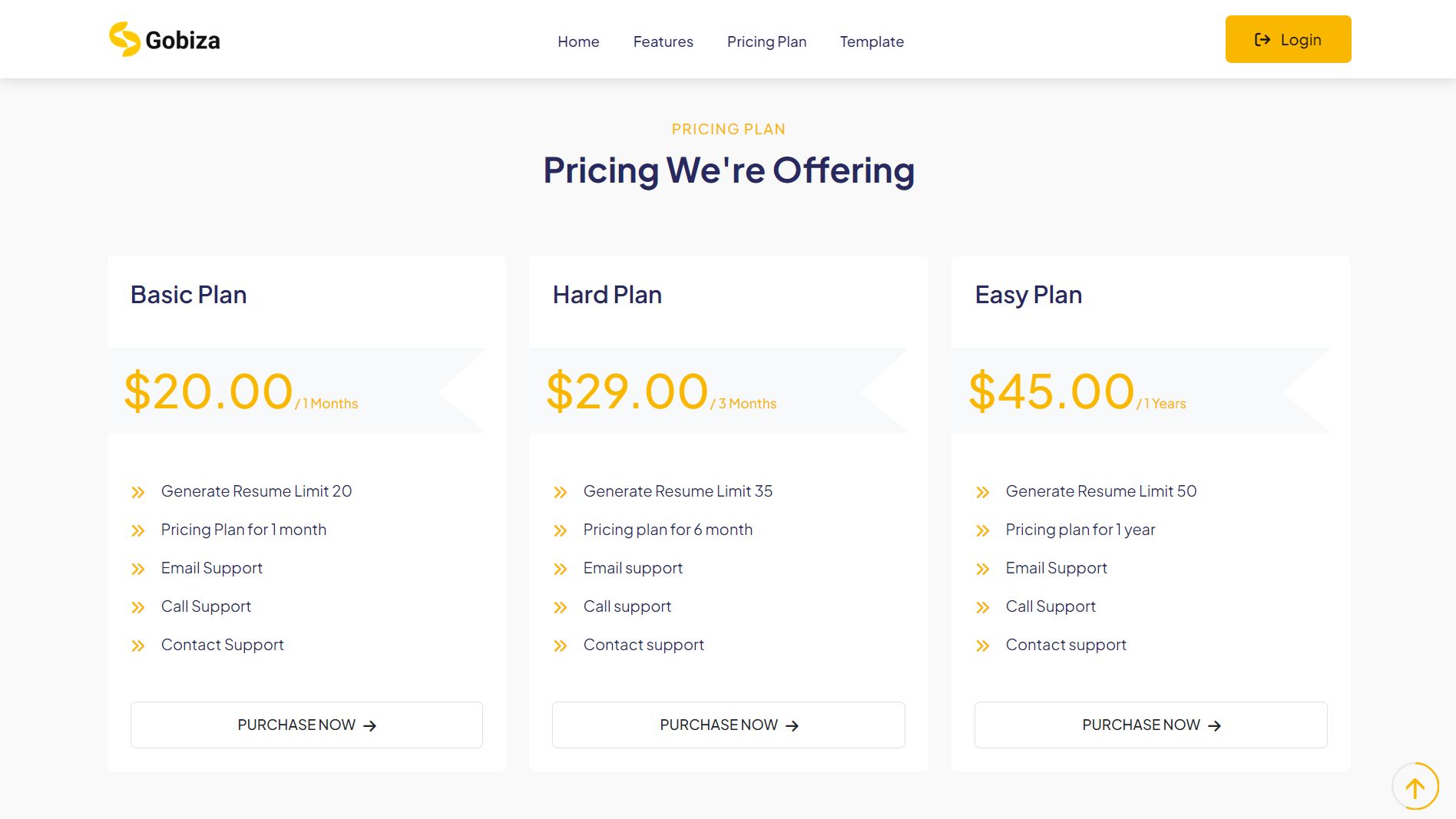Click chevron icon beside Generate Resume Limit 50
Screen dimensions: 1456x819
click(x=983, y=492)
